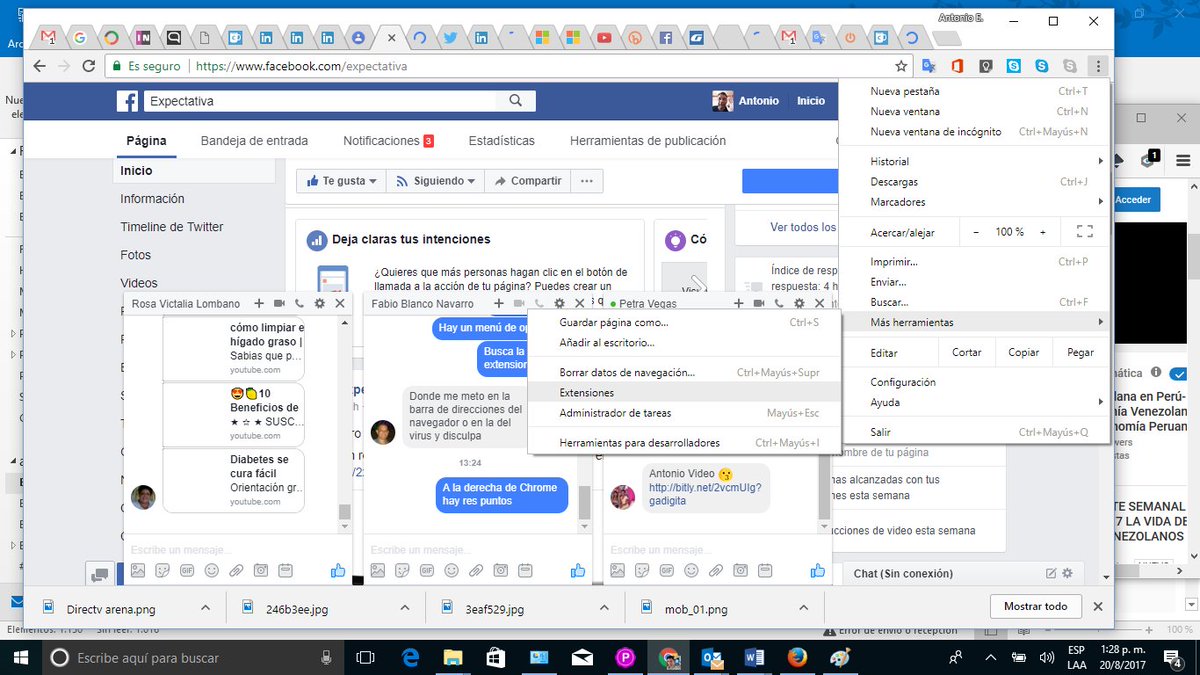
Task: Click the Cortar button in Editar row
Action: (966, 353)
